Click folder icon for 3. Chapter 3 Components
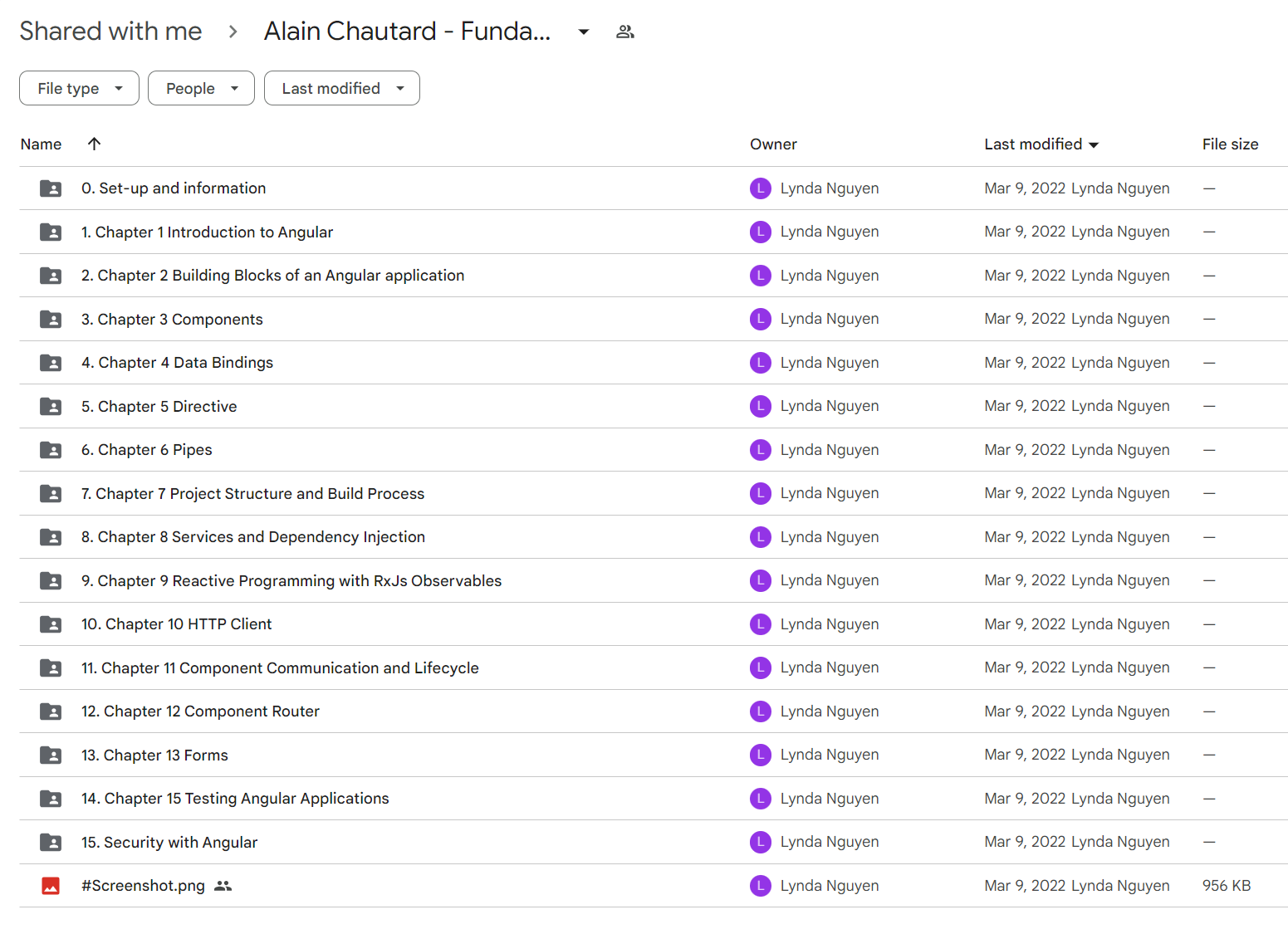Screen dimensions: 1288x934 (51, 320)
